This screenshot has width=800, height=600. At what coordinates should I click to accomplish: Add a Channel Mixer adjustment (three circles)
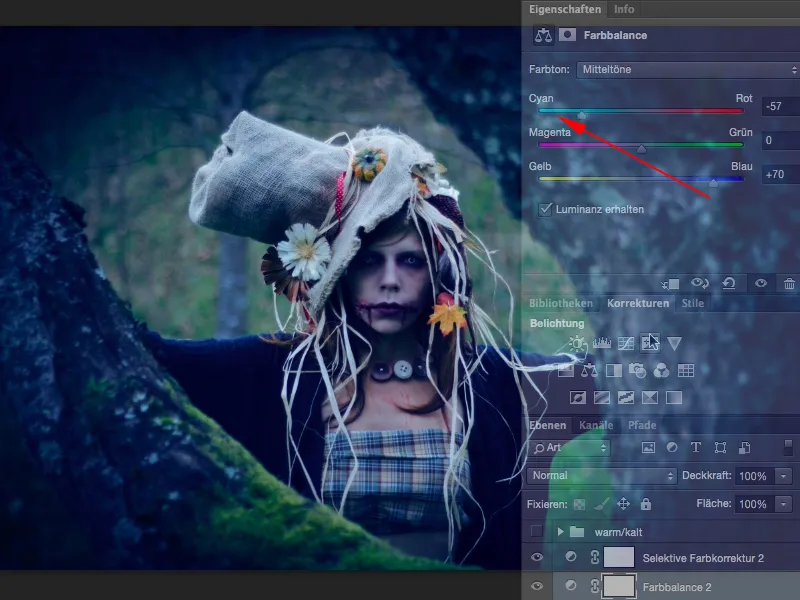(661, 370)
